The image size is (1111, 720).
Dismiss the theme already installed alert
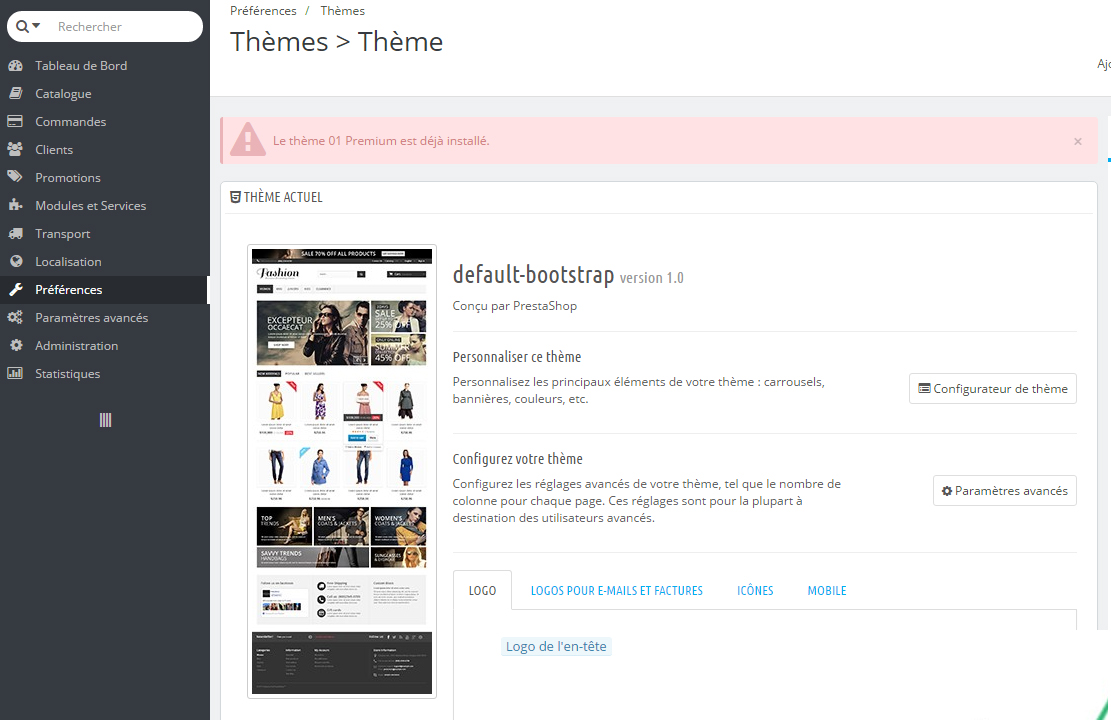[1078, 141]
